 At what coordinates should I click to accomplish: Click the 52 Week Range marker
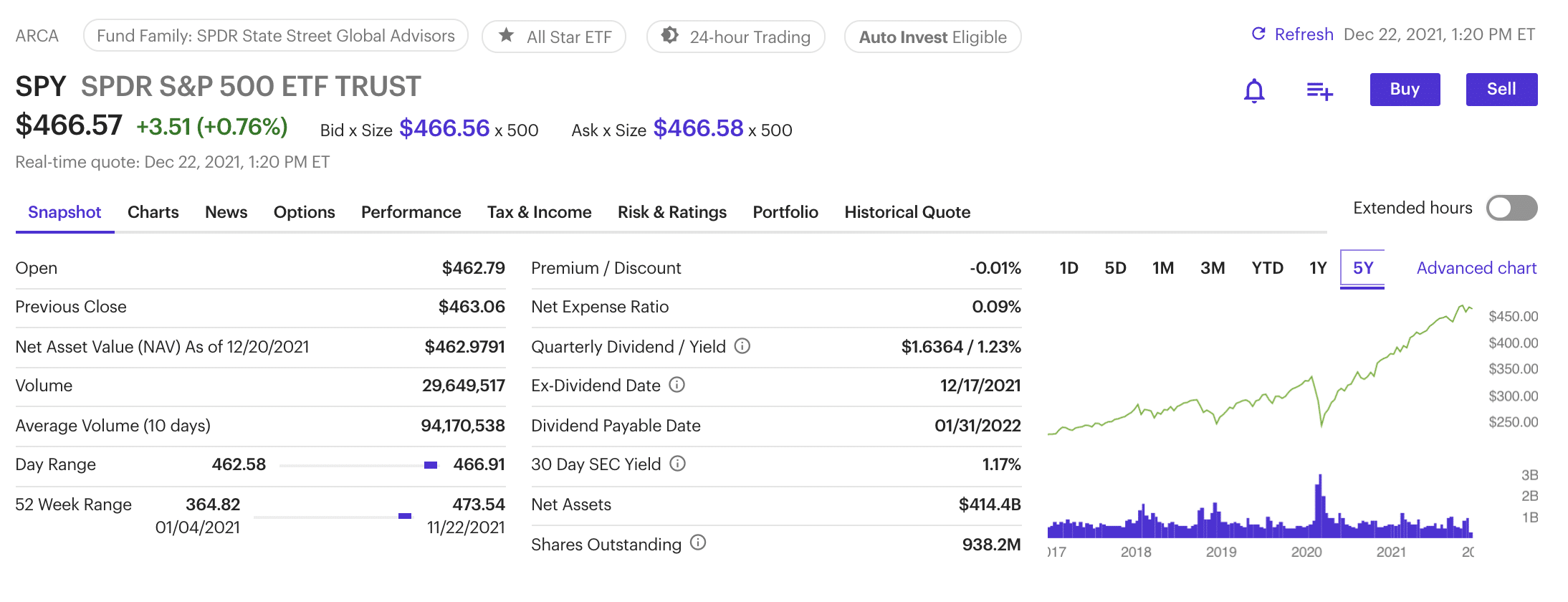click(405, 516)
